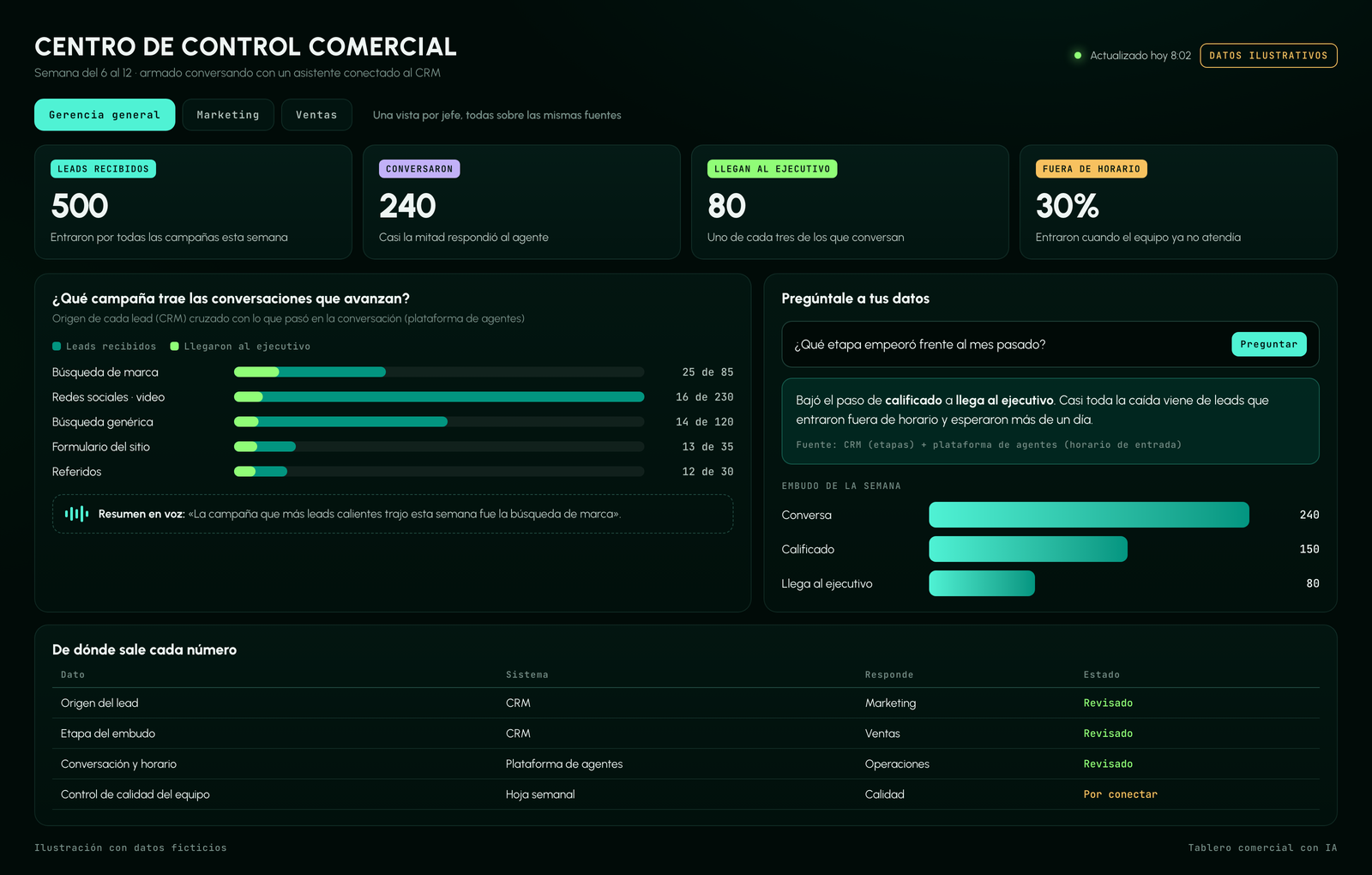Click the Etapa del embudo row
This screenshot has height=875, width=1372.
[x=686, y=733]
